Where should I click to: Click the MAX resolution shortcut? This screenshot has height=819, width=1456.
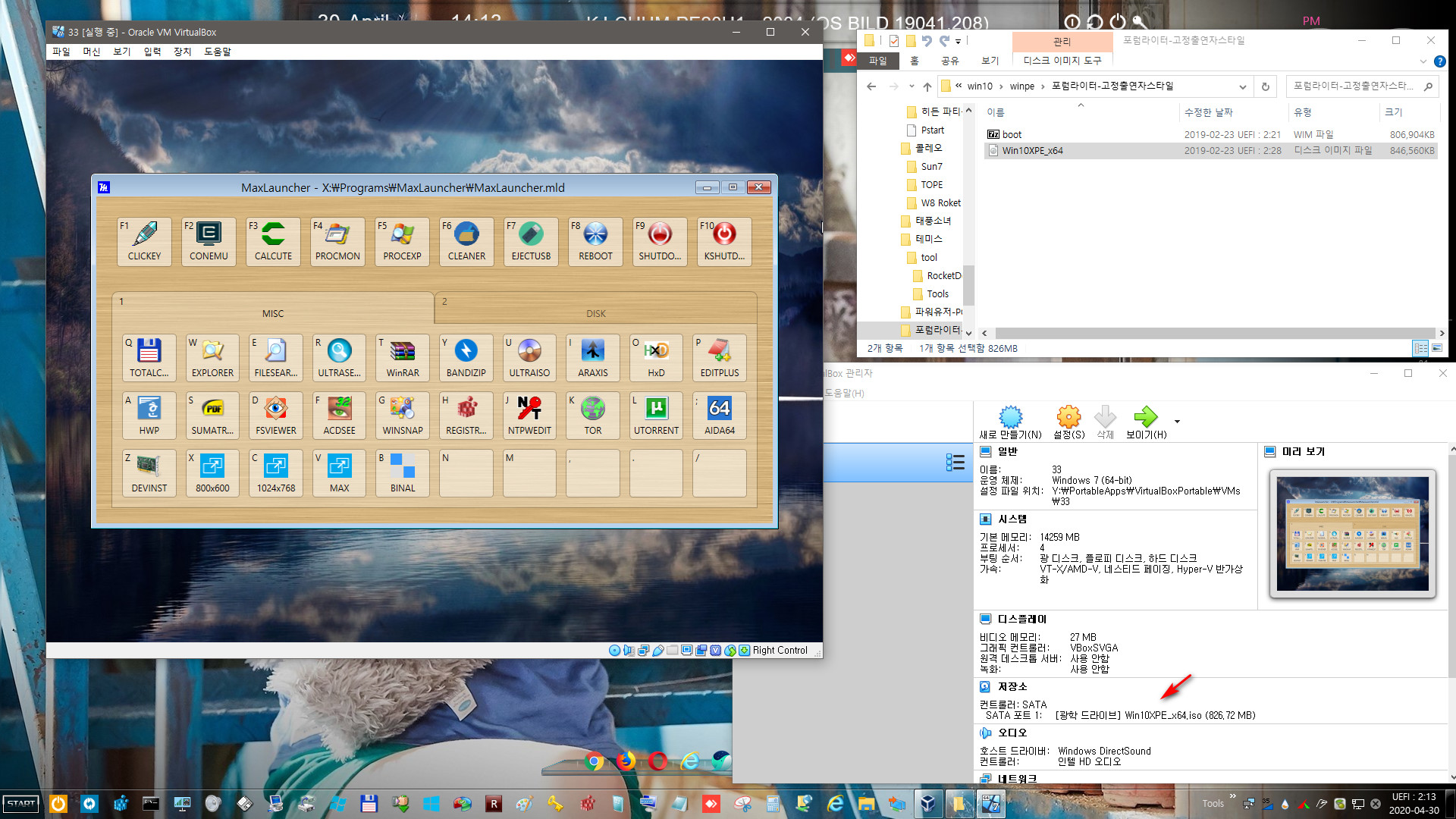[339, 473]
